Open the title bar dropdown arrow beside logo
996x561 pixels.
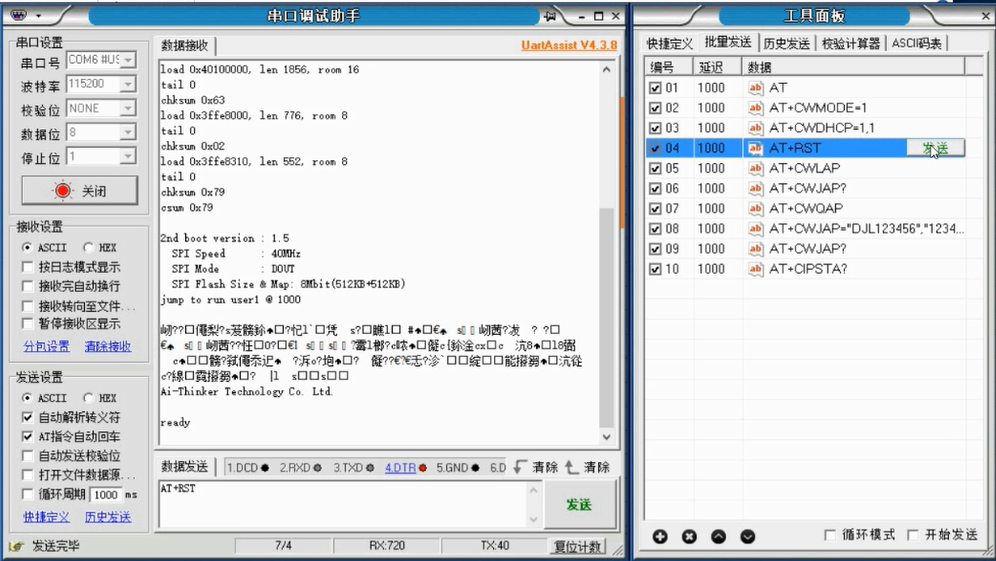39,15
